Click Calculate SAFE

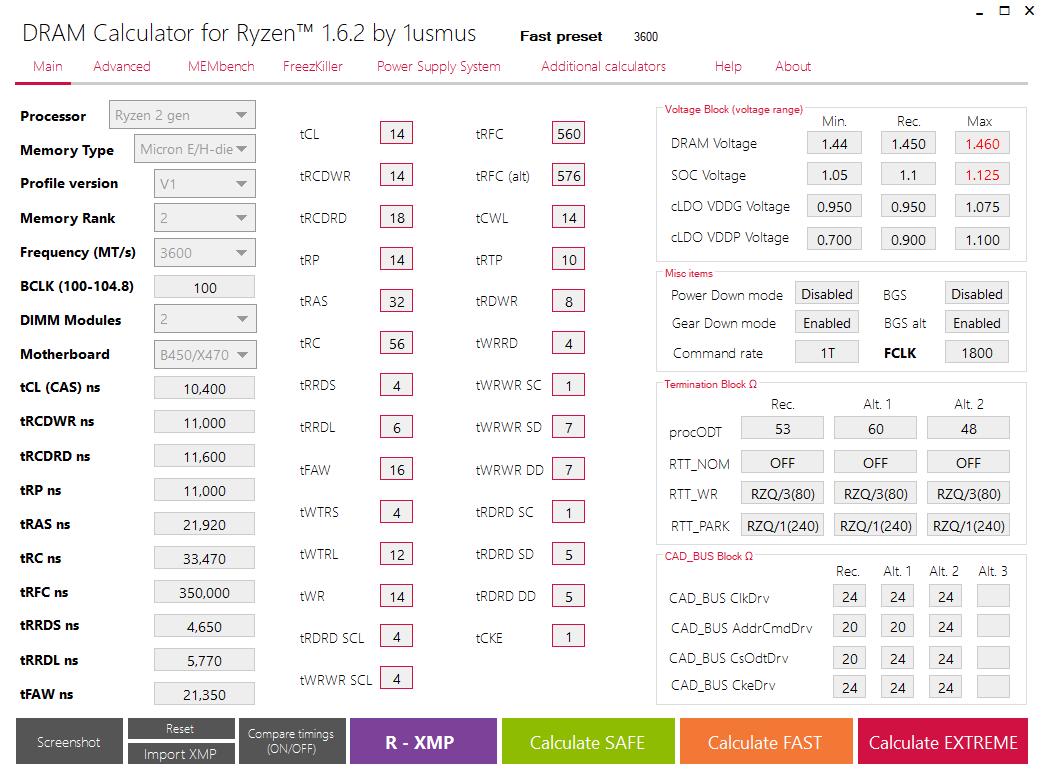tap(588, 741)
